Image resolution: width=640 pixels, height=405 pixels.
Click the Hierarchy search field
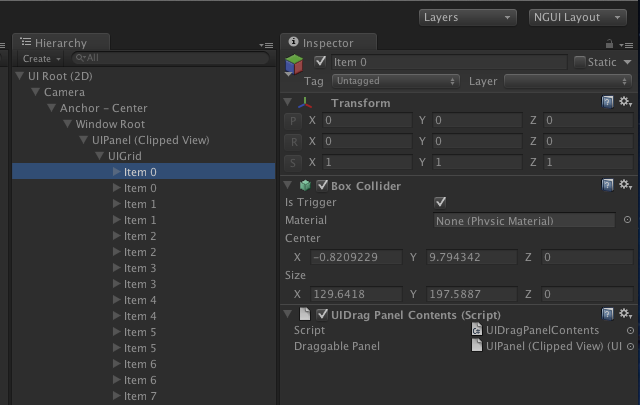point(171,58)
